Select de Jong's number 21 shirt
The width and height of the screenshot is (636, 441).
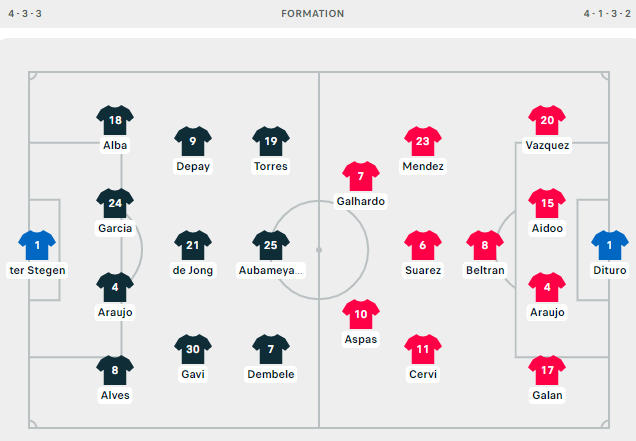193,245
